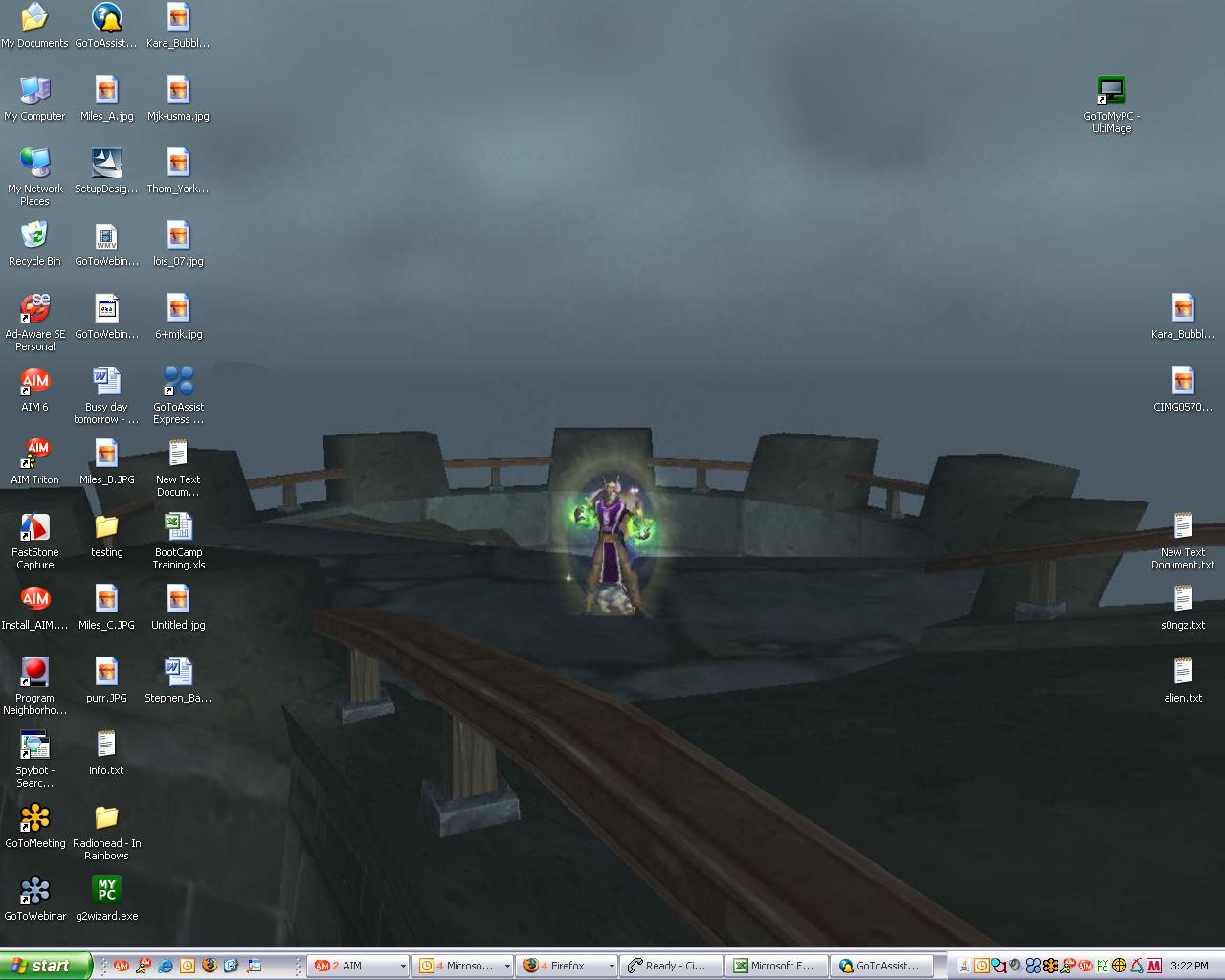This screenshot has height=980, width=1225.
Task: Launch Internet Explorer from Quick Launch
Action: click(x=166, y=966)
